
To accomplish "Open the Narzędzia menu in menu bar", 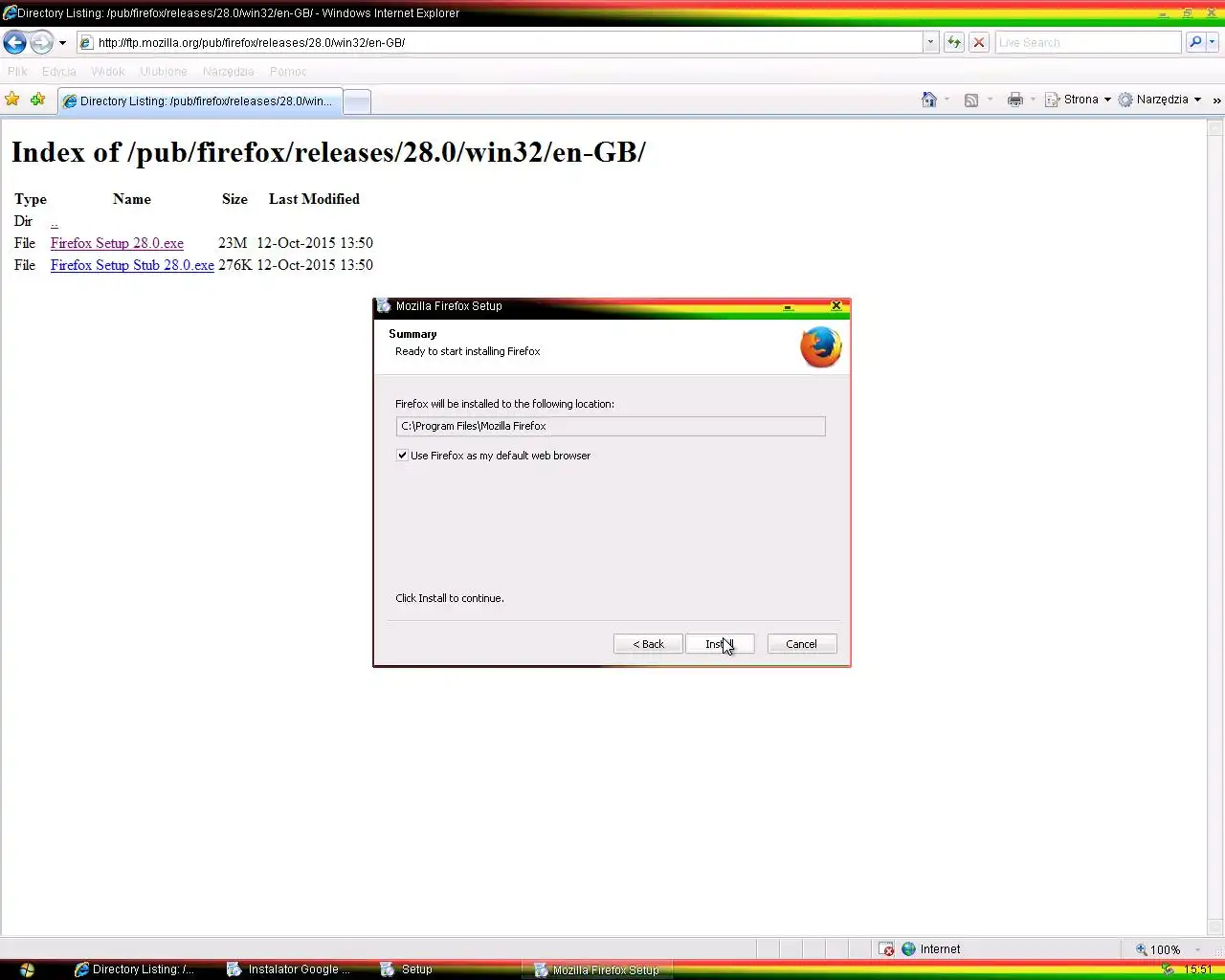I will coord(228,72).
